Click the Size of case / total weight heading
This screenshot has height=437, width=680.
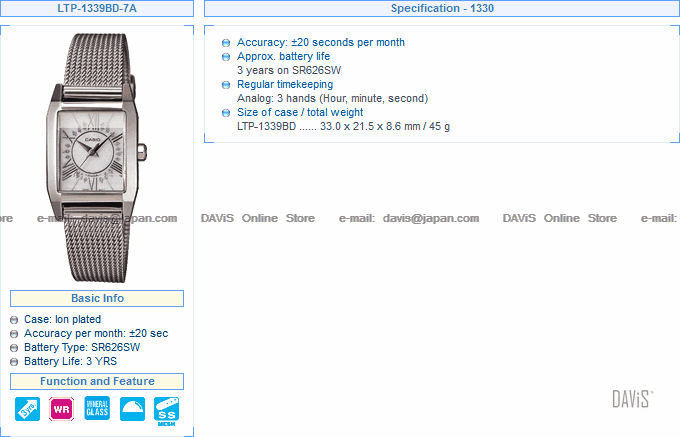pyautogui.click(x=300, y=112)
